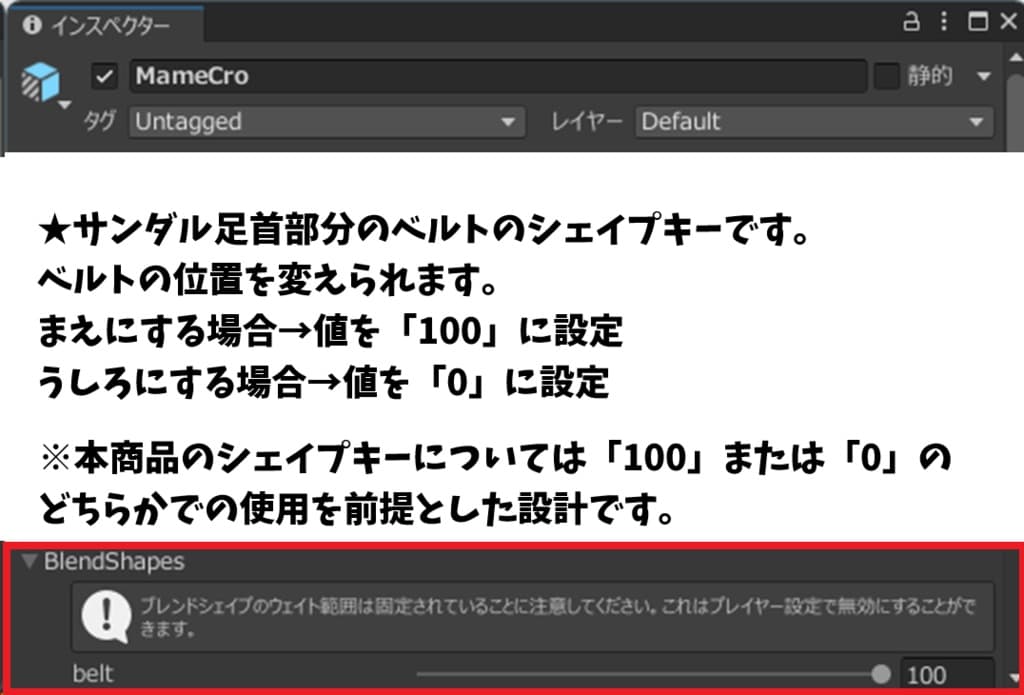Click the info icon on the Inspector tab
The height and width of the screenshot is (695, 1024).
[34, 22]
